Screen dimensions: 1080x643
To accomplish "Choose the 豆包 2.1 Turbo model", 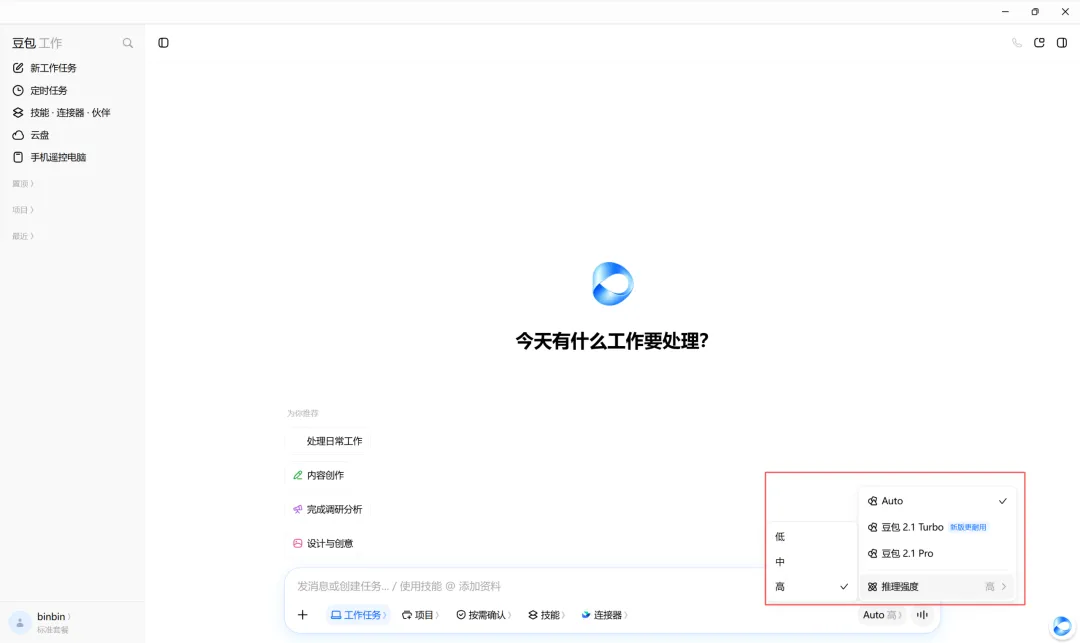I will [937, 527].
